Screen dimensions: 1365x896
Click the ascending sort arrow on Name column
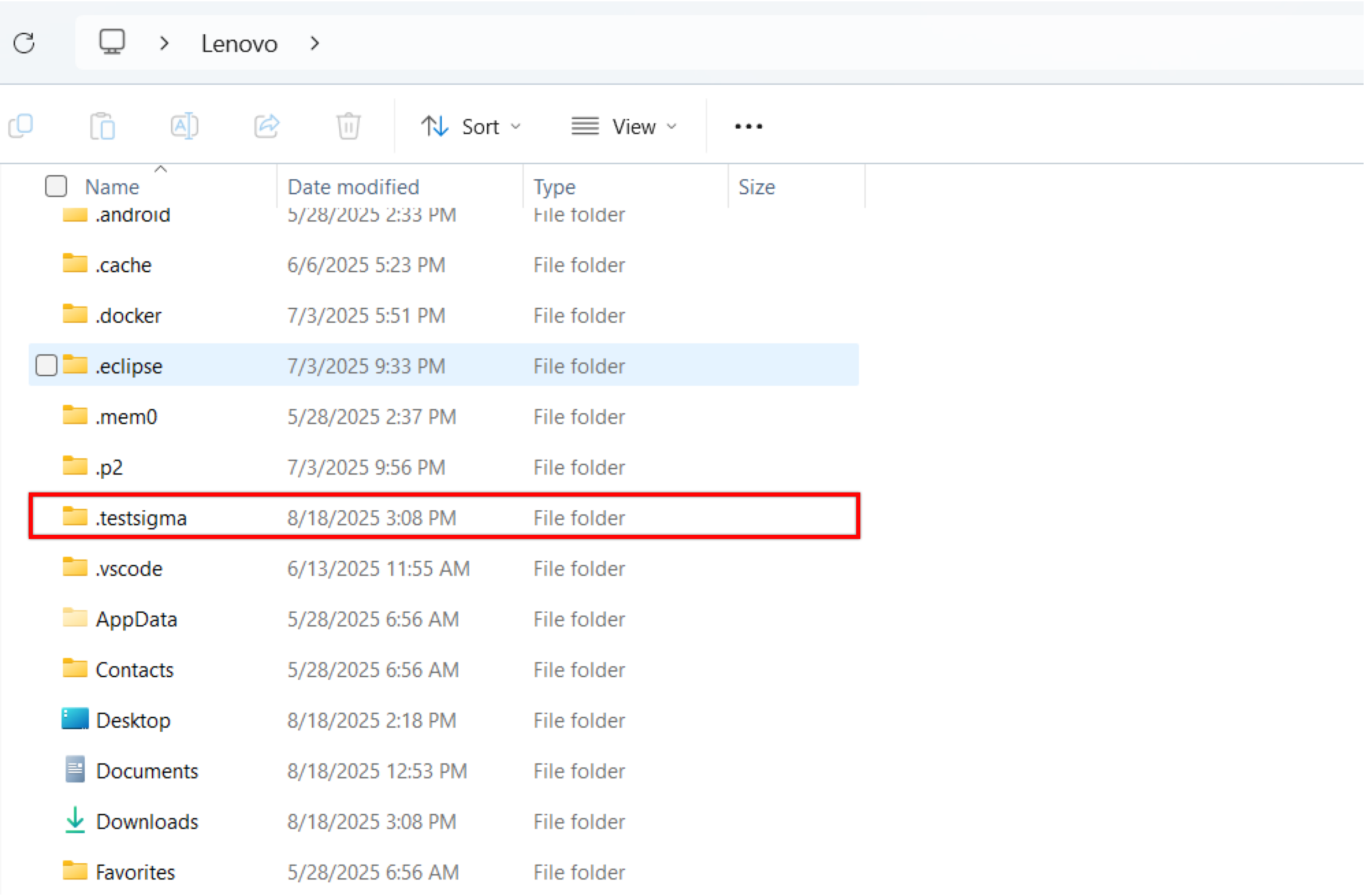[161, 168]
